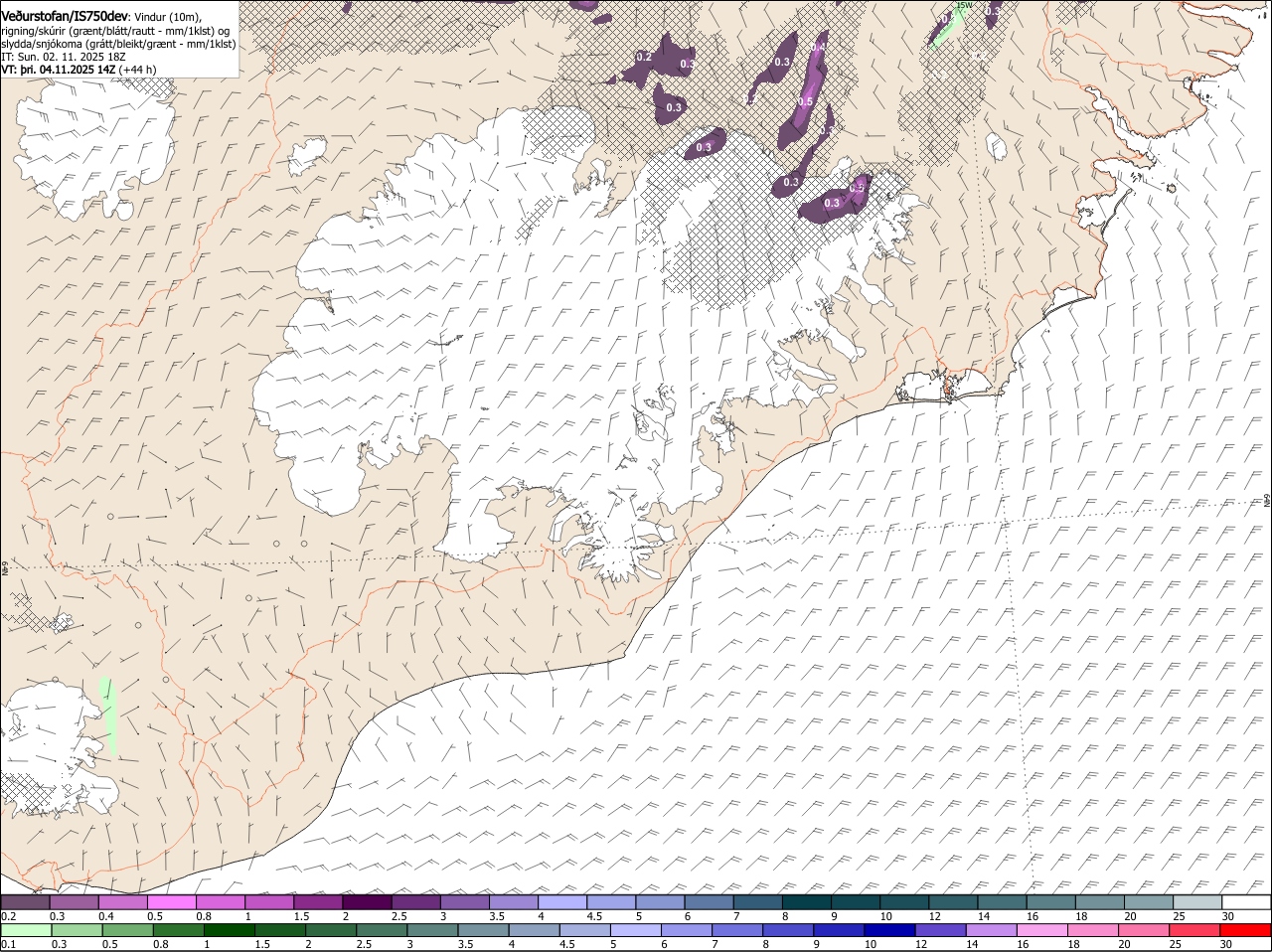Image resolution: width=1272 pixels, height=952 pixels.
Task: Click the 10 dark blue swatch in rain scale
Action: (888, 930)
